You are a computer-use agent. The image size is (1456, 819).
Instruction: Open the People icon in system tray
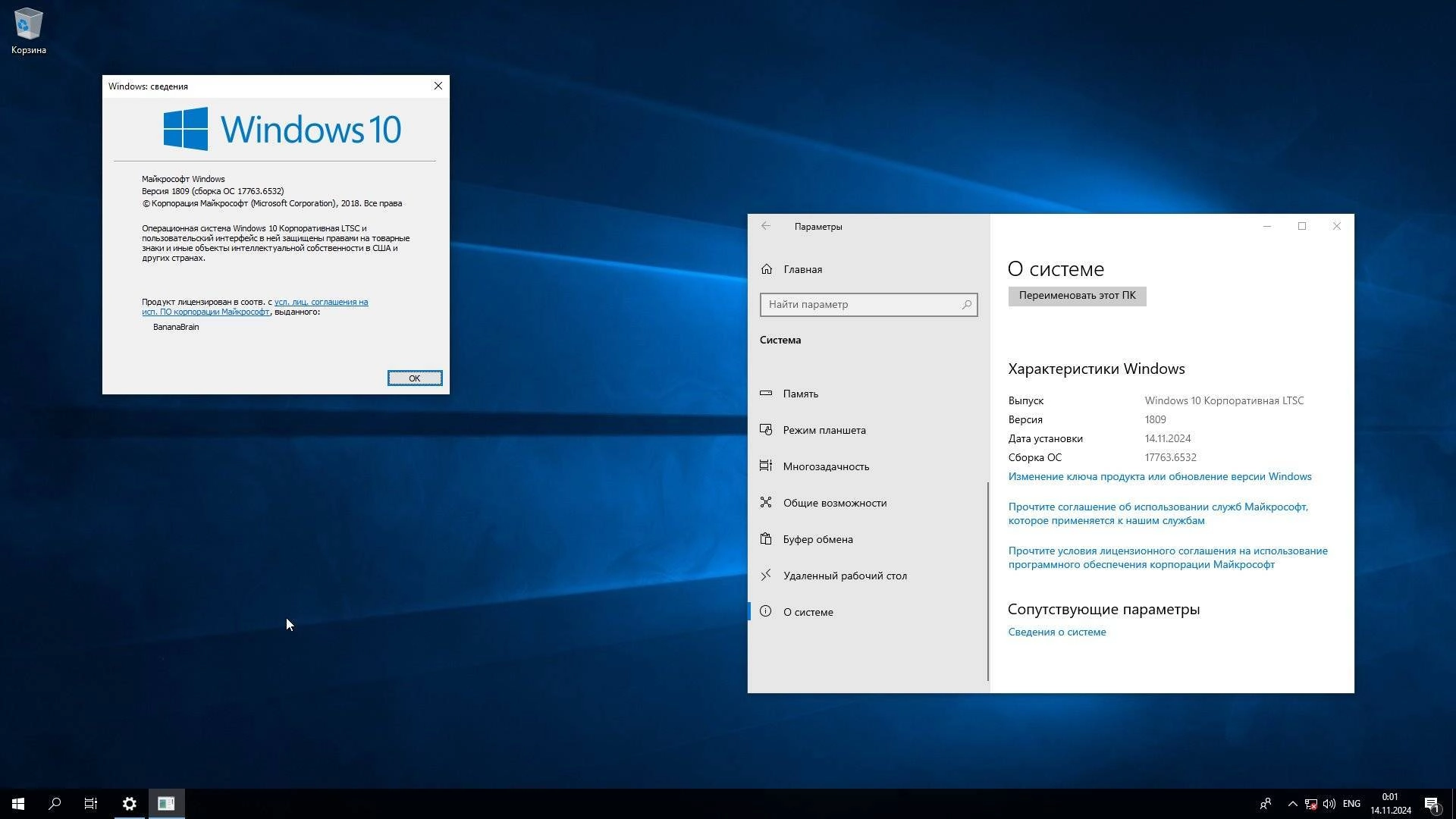[x=1265, y=804]
